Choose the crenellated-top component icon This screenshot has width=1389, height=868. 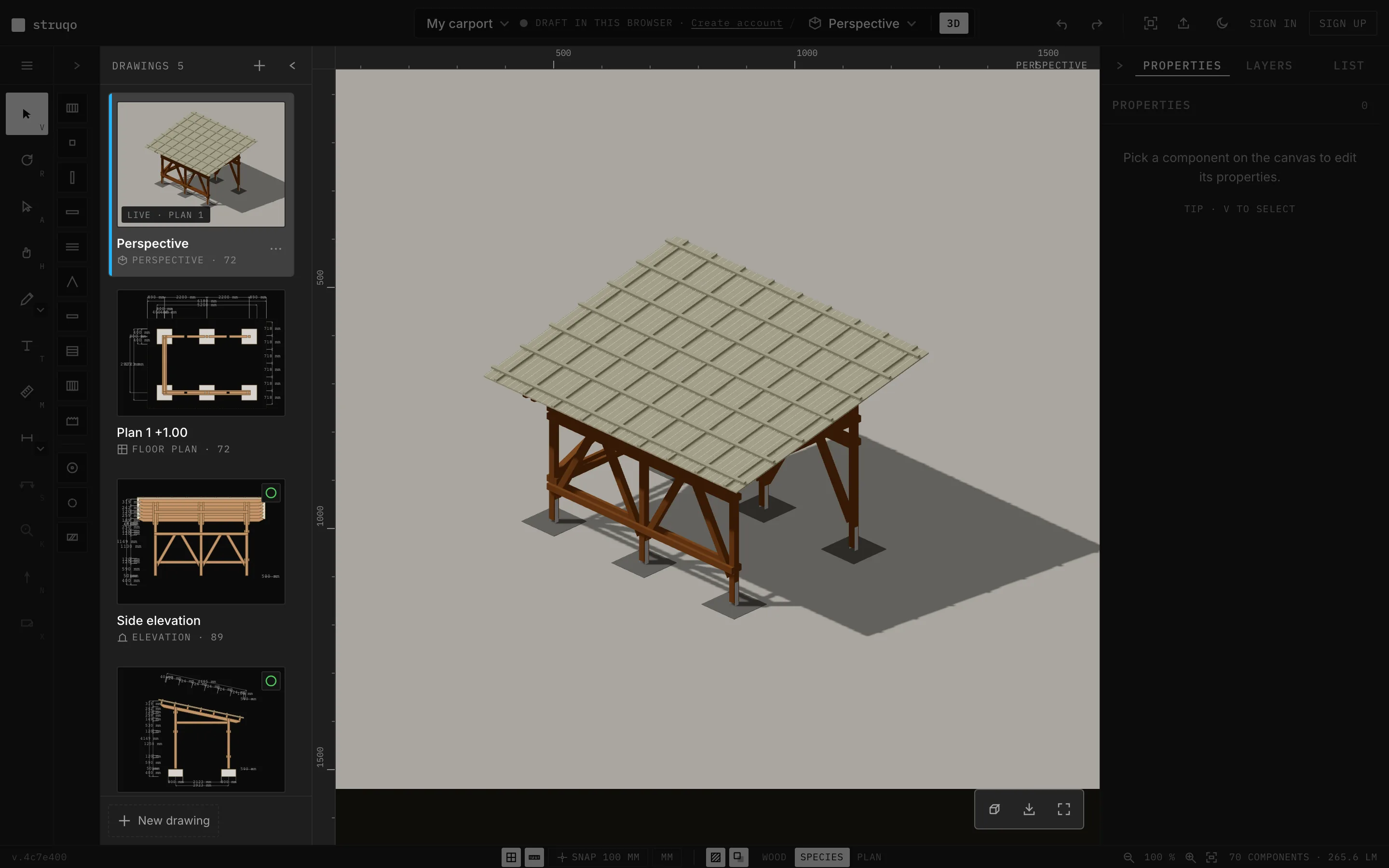click(72, 421)
